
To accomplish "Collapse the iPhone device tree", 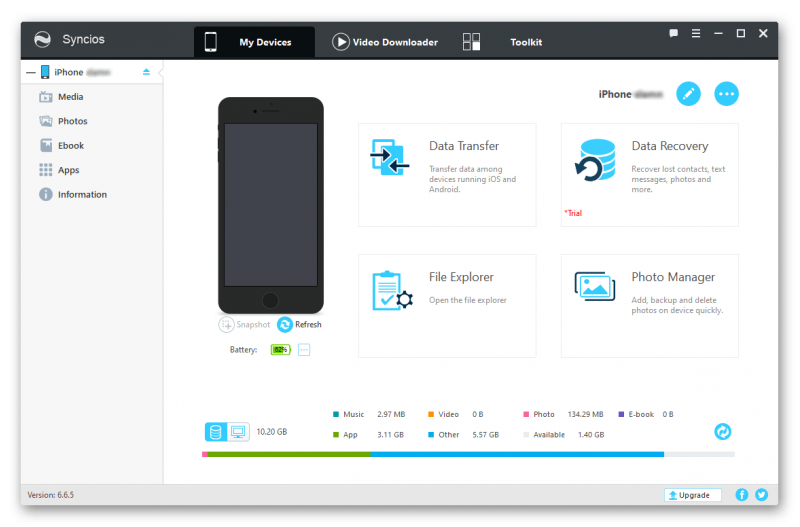I will pyautogui.click(x=31, y=72).
